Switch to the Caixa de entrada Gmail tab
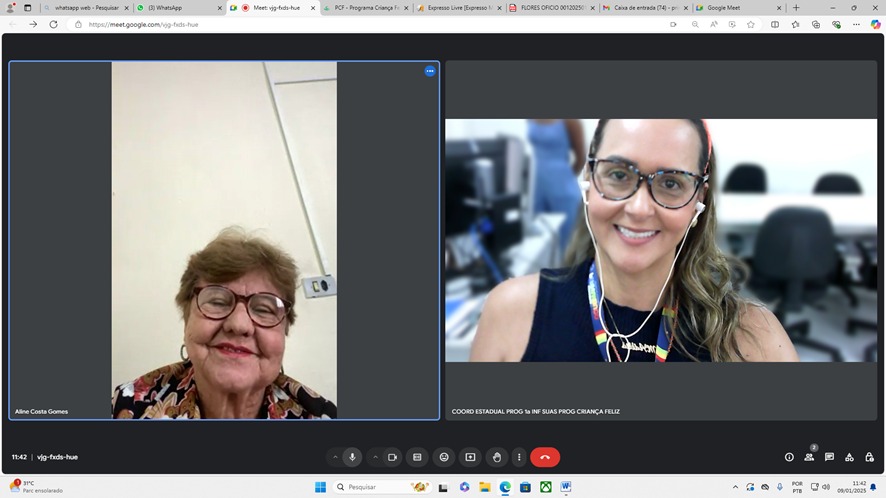886x498 pixels. coord(645,8)
